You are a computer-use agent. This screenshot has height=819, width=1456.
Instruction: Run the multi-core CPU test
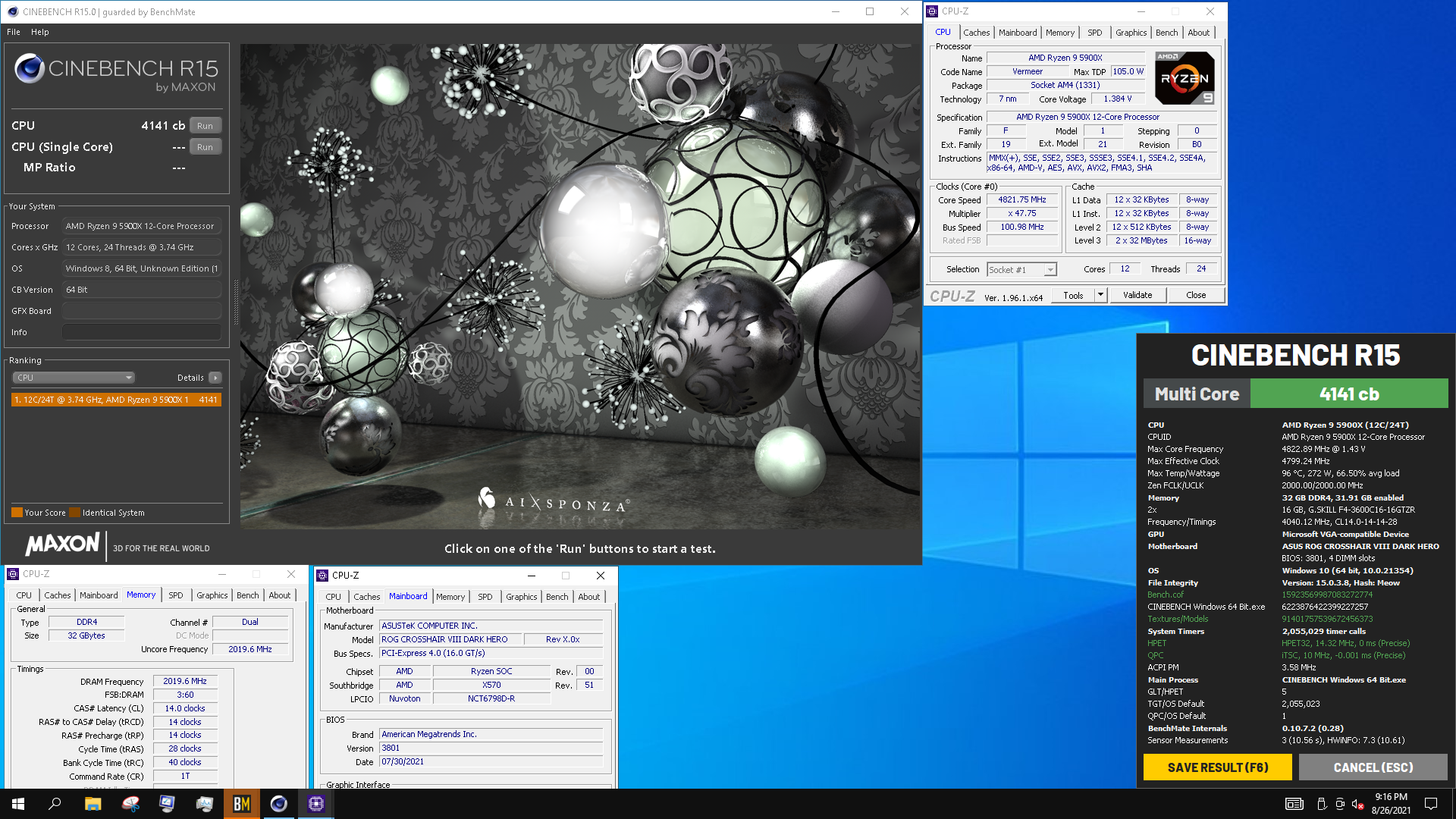point(205,126)
